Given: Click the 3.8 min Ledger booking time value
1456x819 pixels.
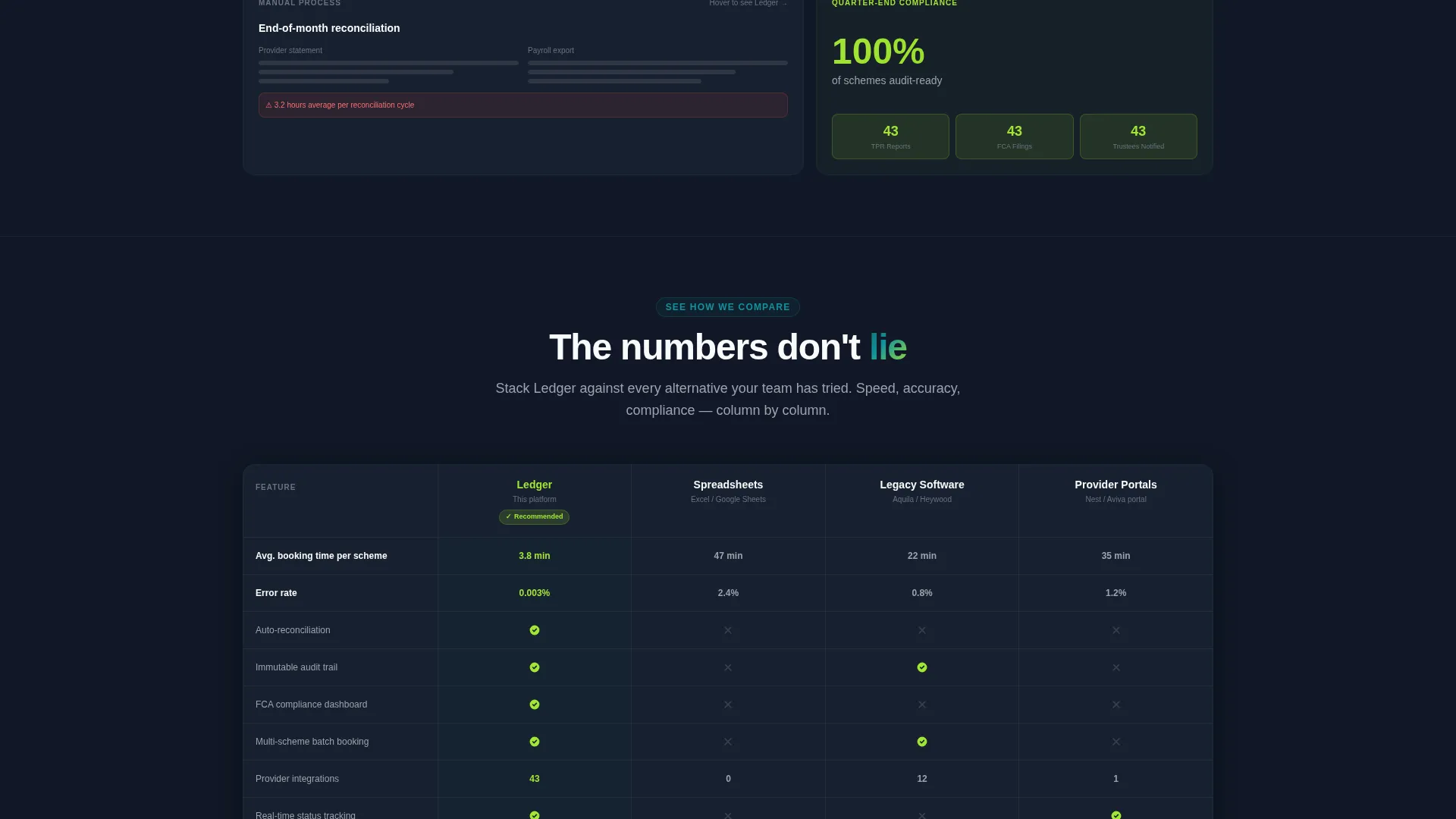Looking at the screenshot, I should tap(535, 556).
